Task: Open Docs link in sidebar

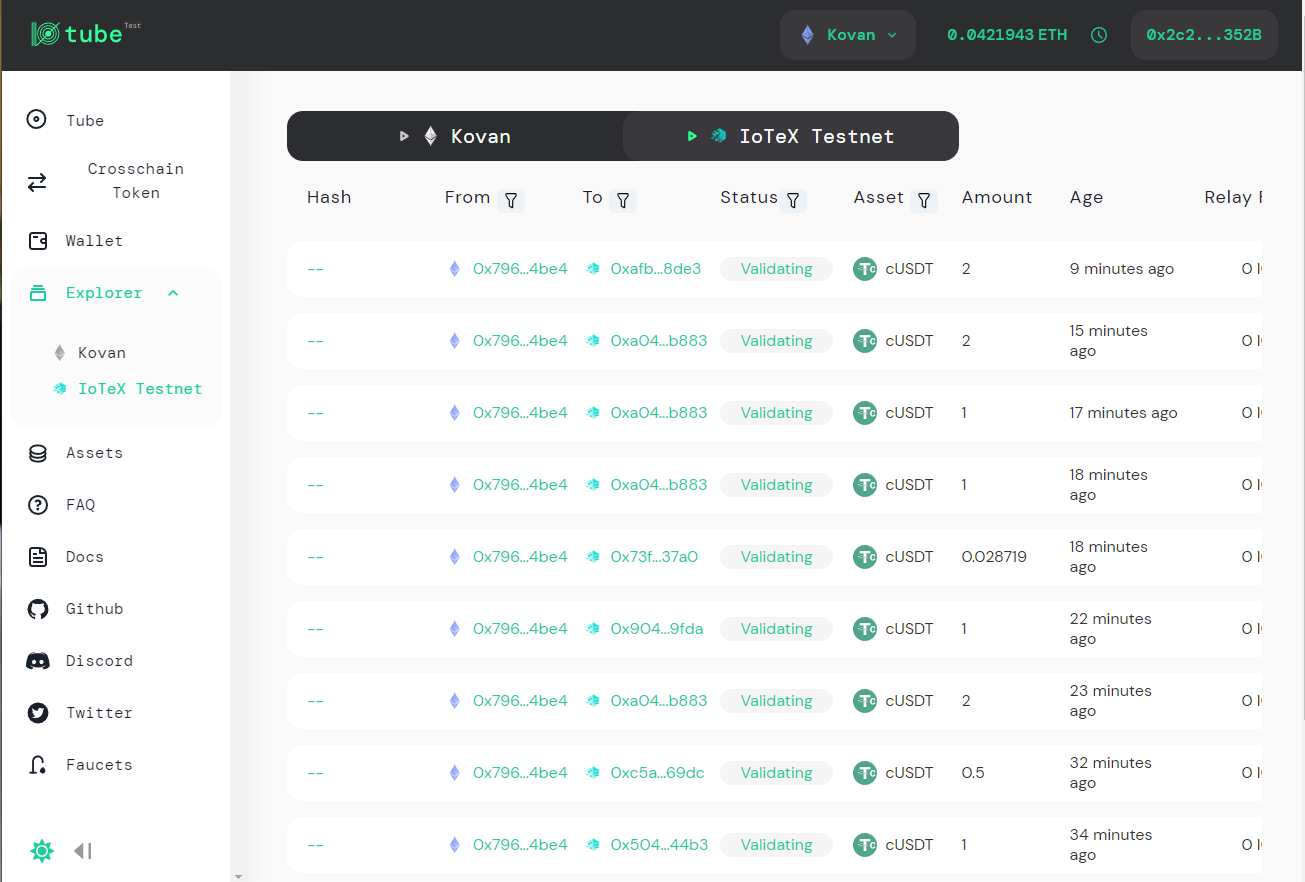Action: click(85, 557)
